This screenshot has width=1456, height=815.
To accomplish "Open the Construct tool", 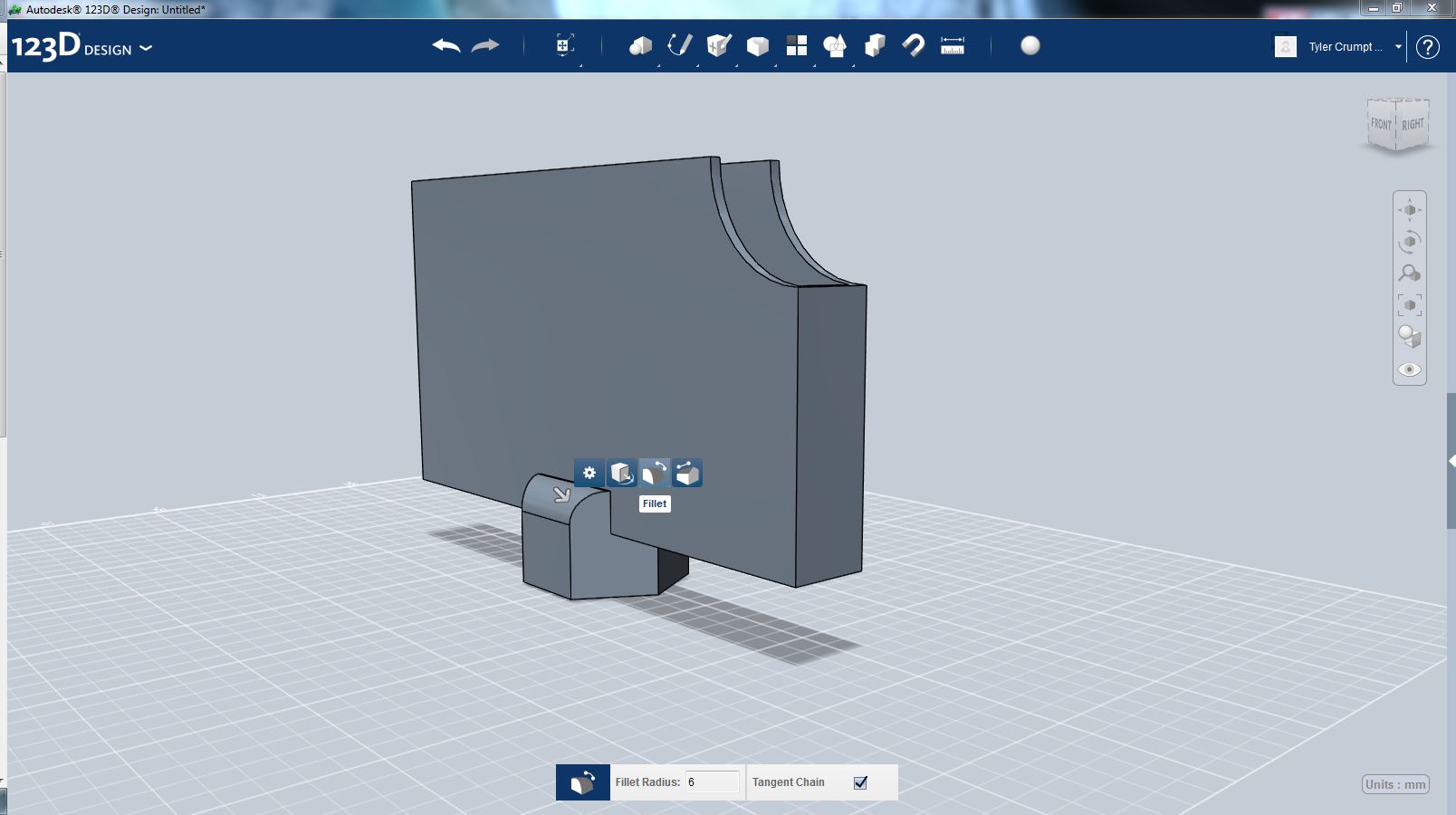I will tap(719, 45).
